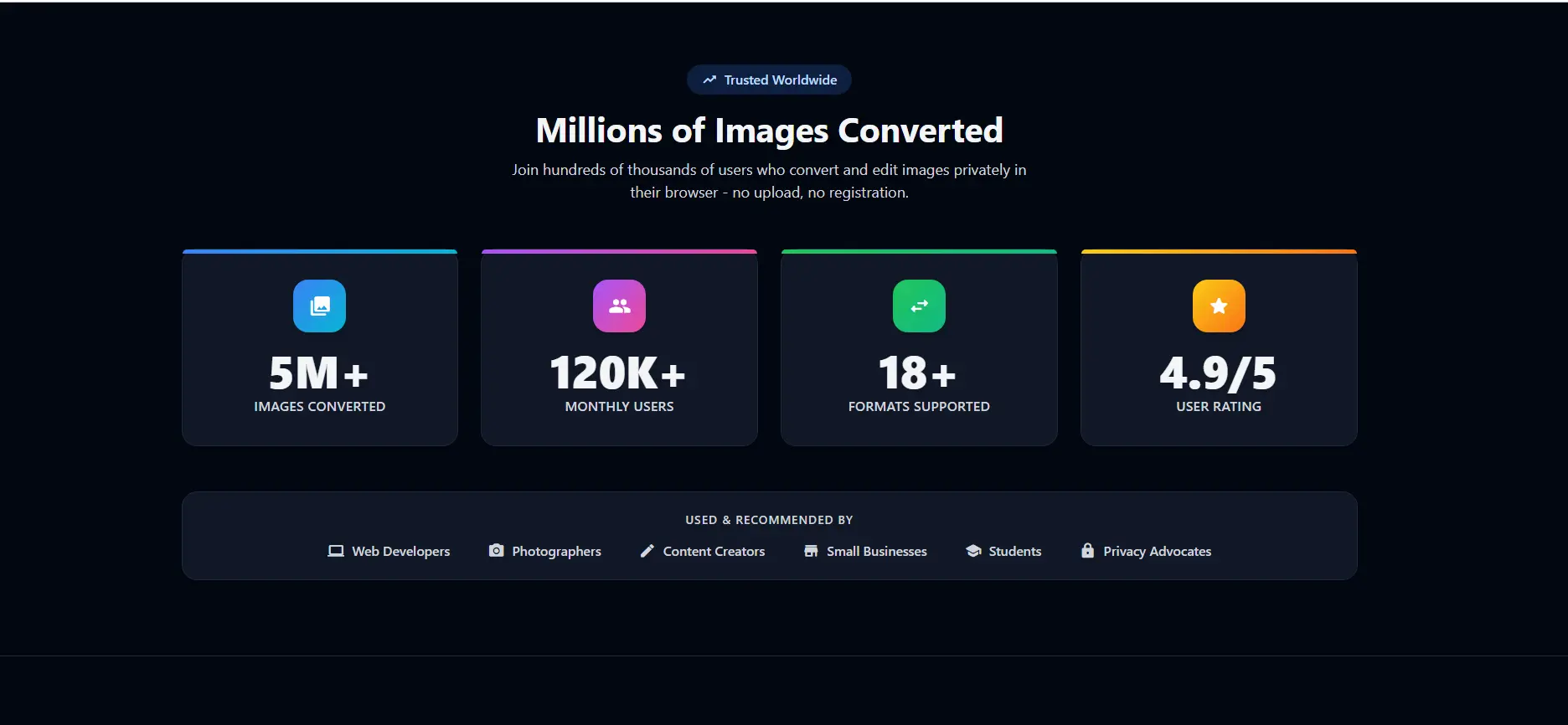Click the subtitle line starting with Join hundreds of thousands
The height and width of the screenshot is (725, 1568).
[x=769, y=170]
